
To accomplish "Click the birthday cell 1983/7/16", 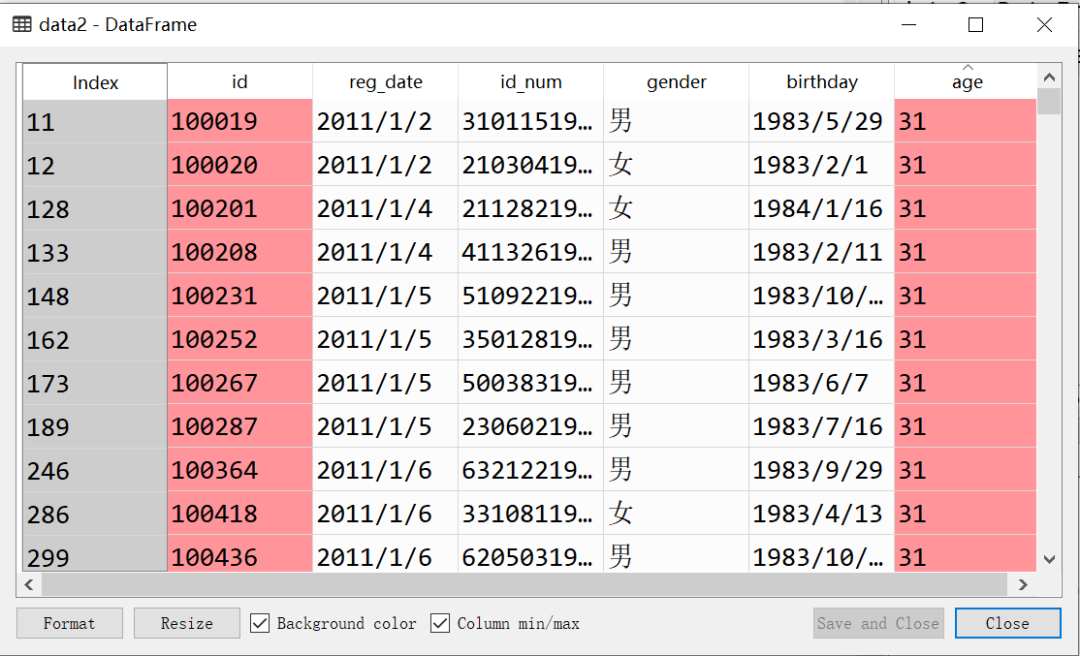I will click(x=821, y=427).
